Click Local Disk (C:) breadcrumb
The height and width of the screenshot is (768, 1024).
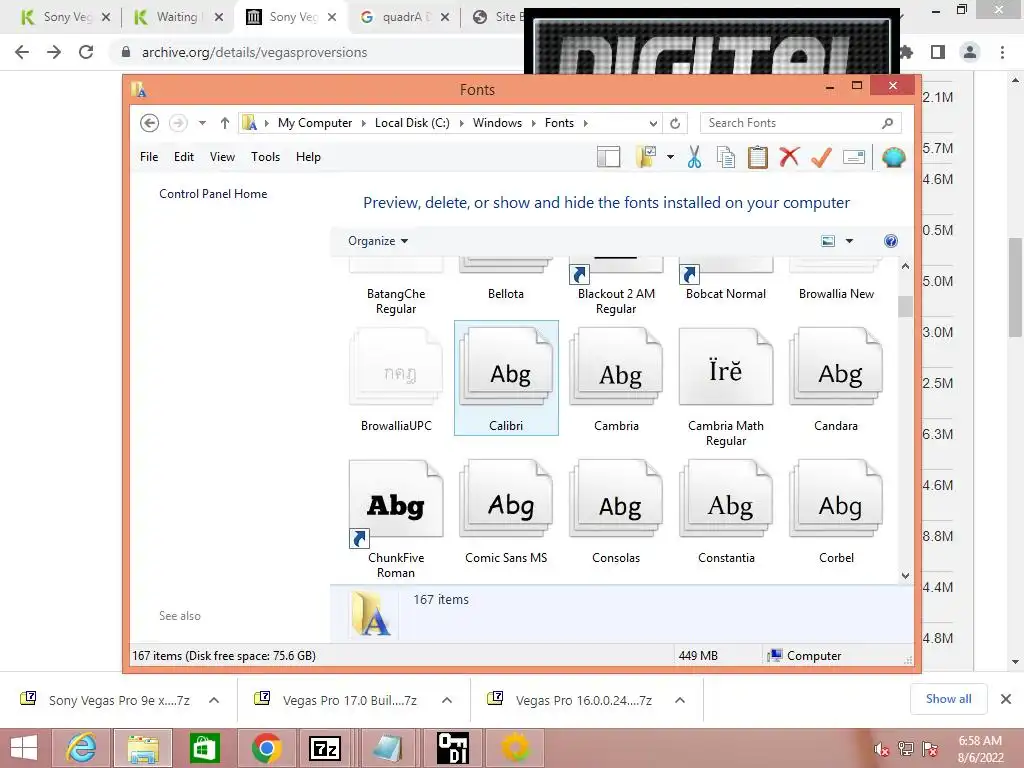[412, 123]
